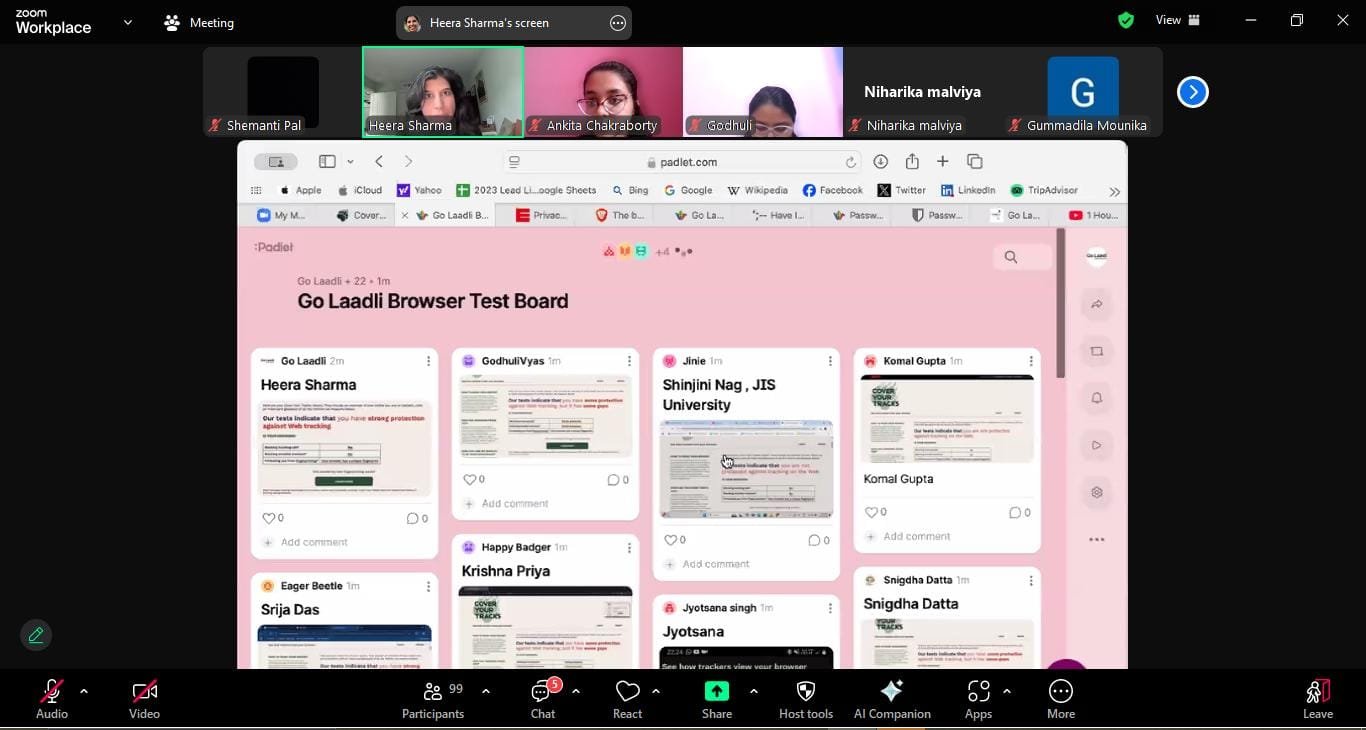
Task: Select Ankita Chakraborty's video thumbnail
Action: tap(603, 92)
